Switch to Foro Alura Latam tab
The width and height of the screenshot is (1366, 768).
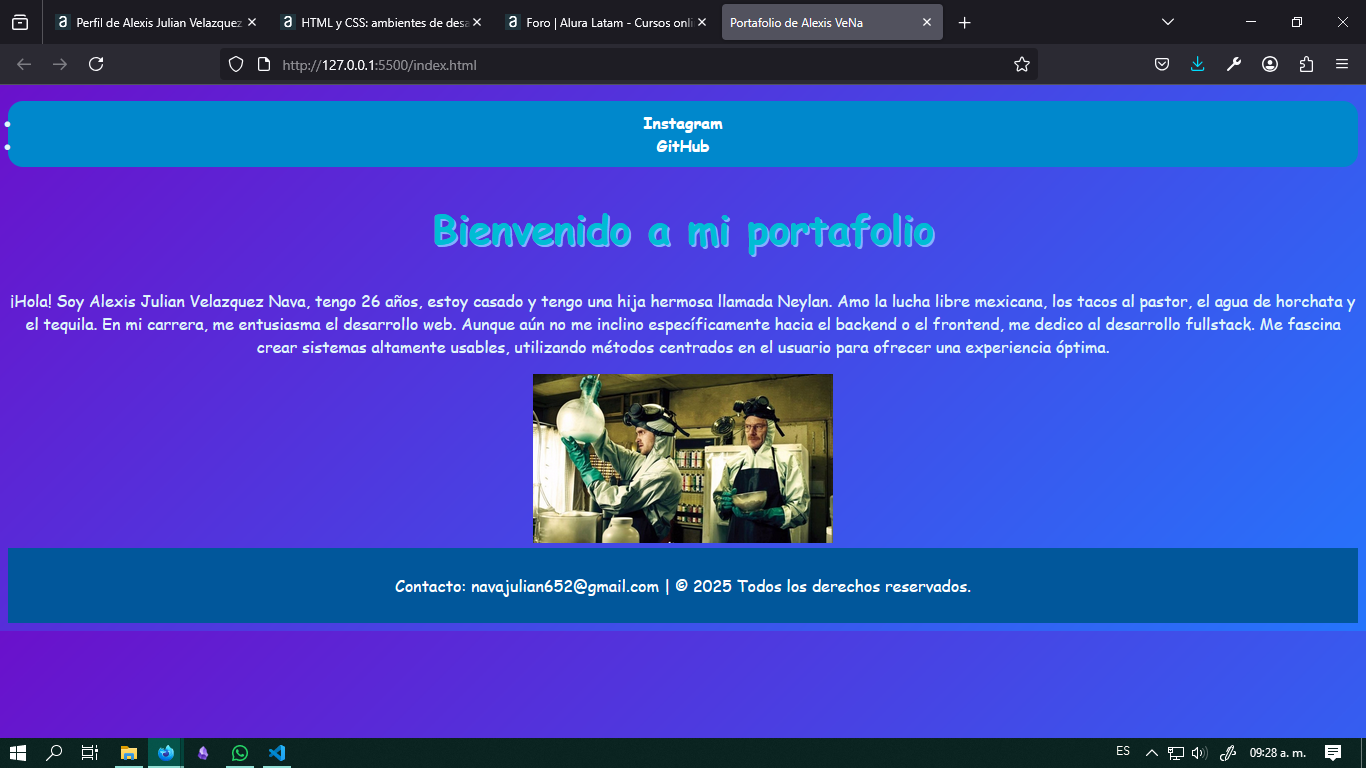coord(607,22)
